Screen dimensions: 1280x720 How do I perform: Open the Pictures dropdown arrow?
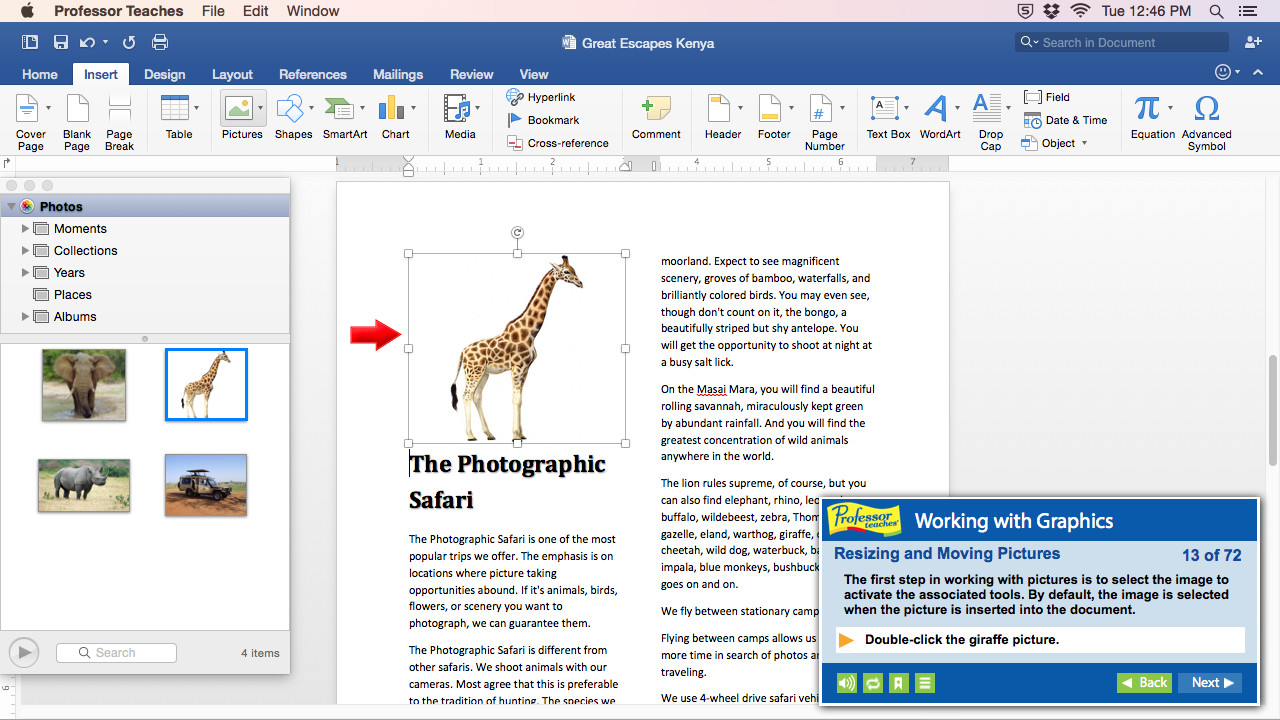tap(261, 108)
